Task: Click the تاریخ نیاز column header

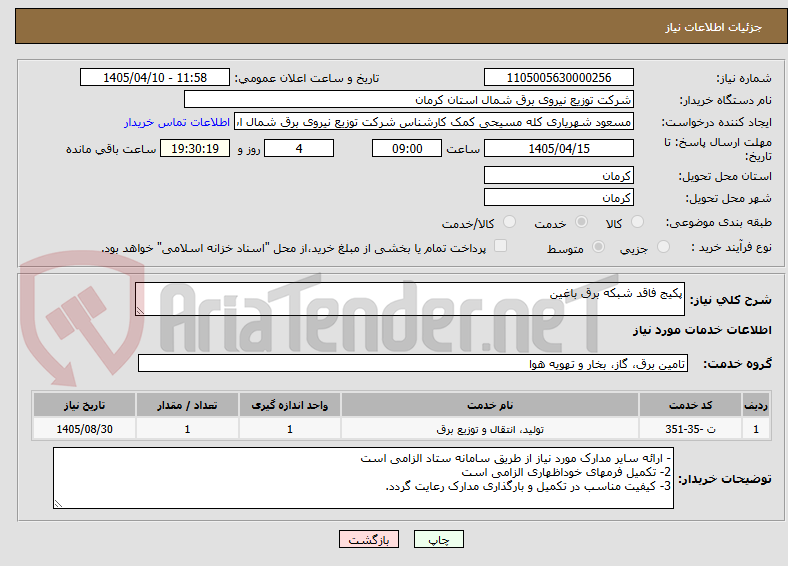Action: [84, 405]
